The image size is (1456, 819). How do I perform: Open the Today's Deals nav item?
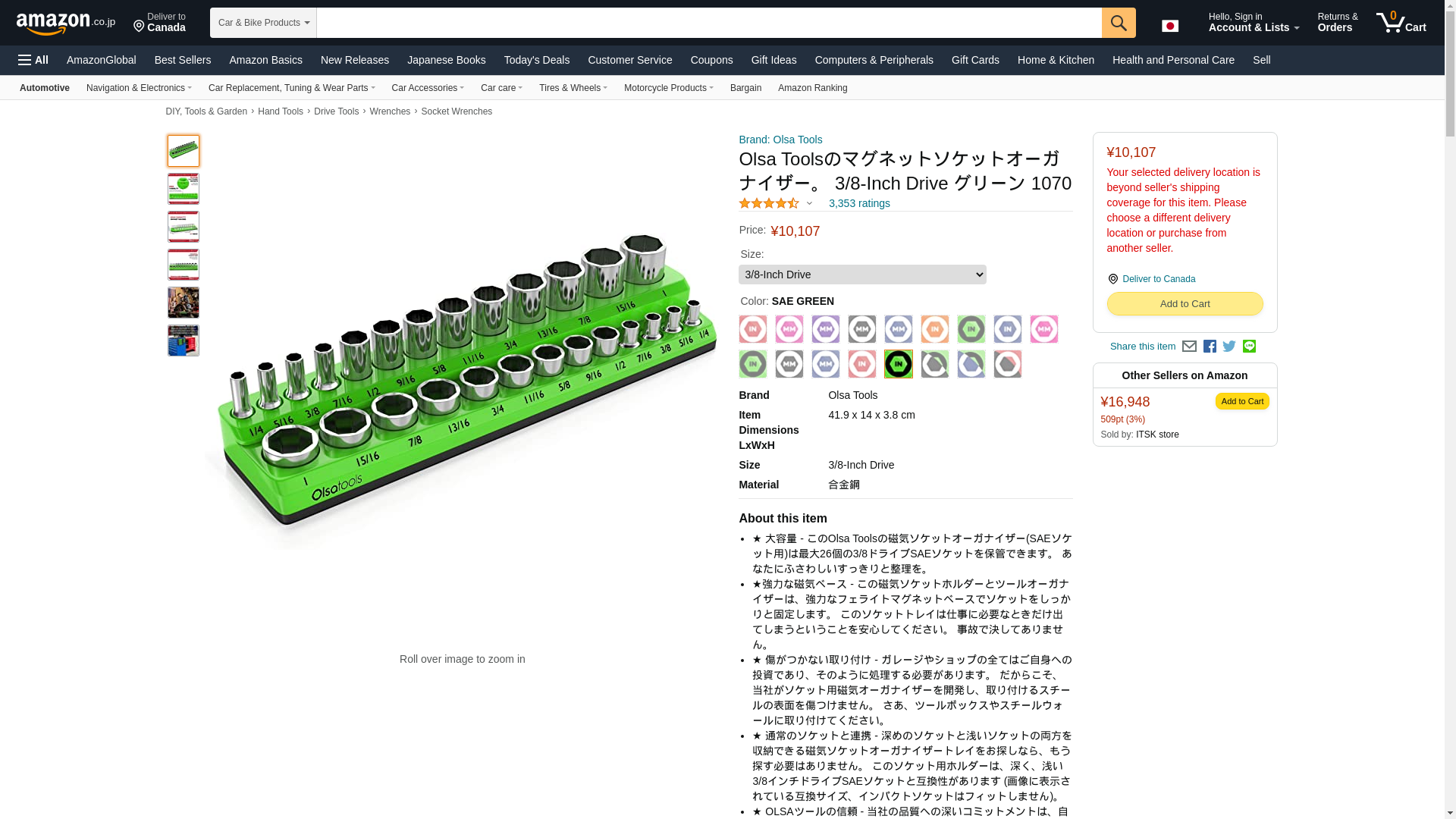(x=537, y=60)
